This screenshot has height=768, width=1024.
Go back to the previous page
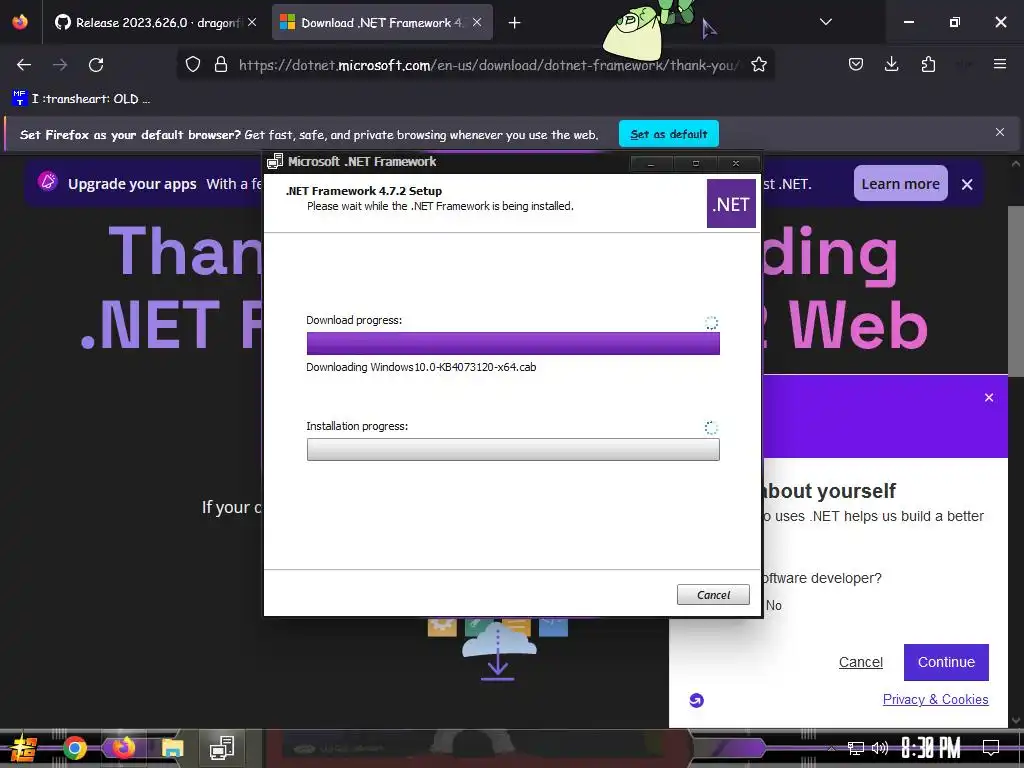[24, 65]
